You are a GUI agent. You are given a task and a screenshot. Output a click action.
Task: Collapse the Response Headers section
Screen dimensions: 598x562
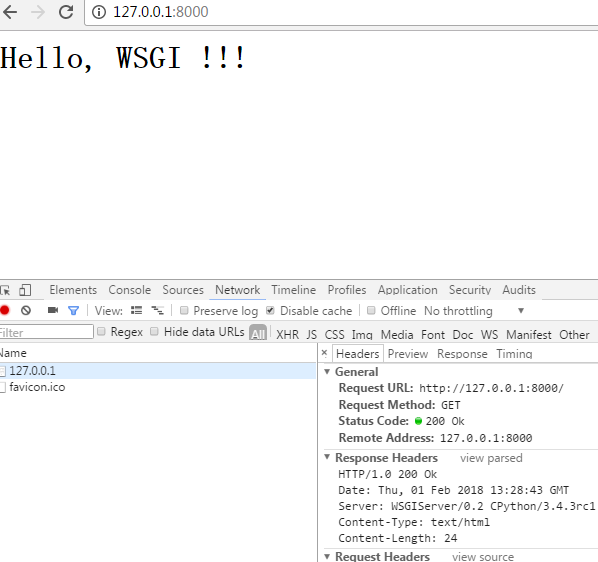tap(327, 457)
